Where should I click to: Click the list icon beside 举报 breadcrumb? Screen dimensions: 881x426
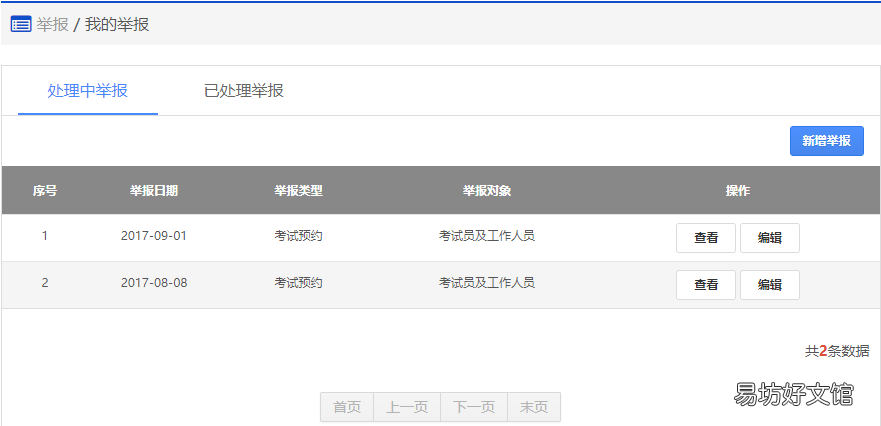point(21,25)
